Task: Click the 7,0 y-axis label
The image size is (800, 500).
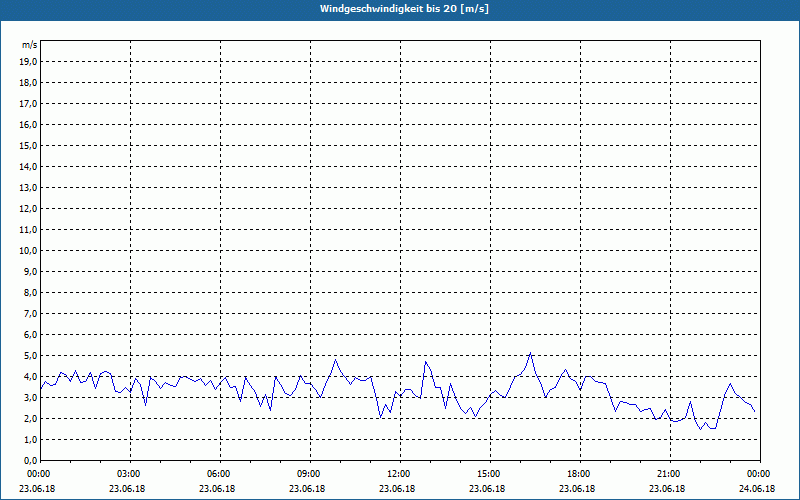Action: 31,313
